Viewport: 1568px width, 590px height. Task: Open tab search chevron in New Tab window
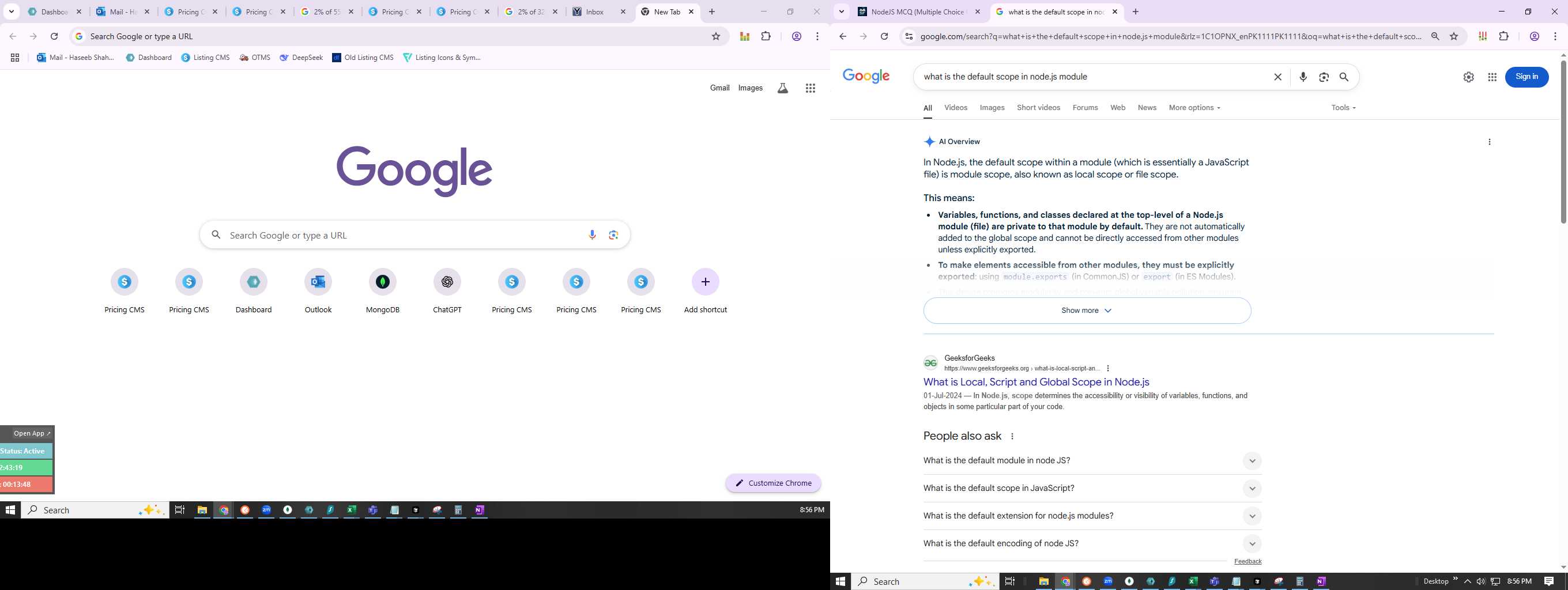[x=11, y=12]
